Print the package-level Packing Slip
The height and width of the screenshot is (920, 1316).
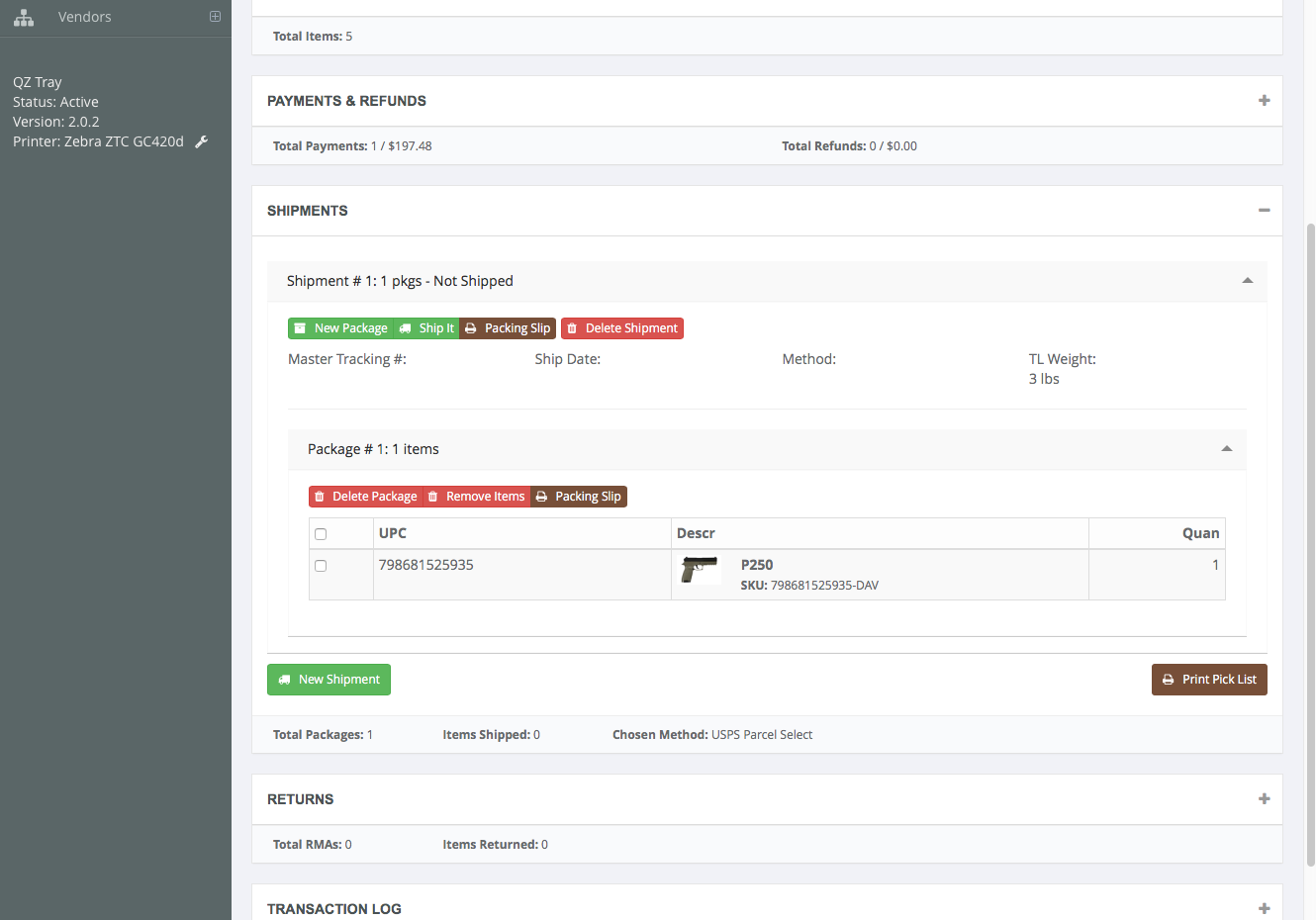coord(579,497)
